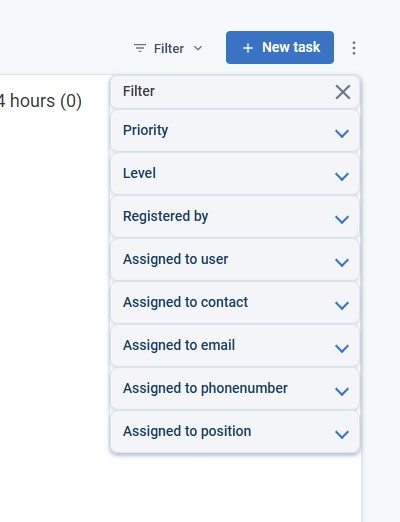The image size is (400, 522).
Task: Click the plus icon in New task
Action: 248,48
